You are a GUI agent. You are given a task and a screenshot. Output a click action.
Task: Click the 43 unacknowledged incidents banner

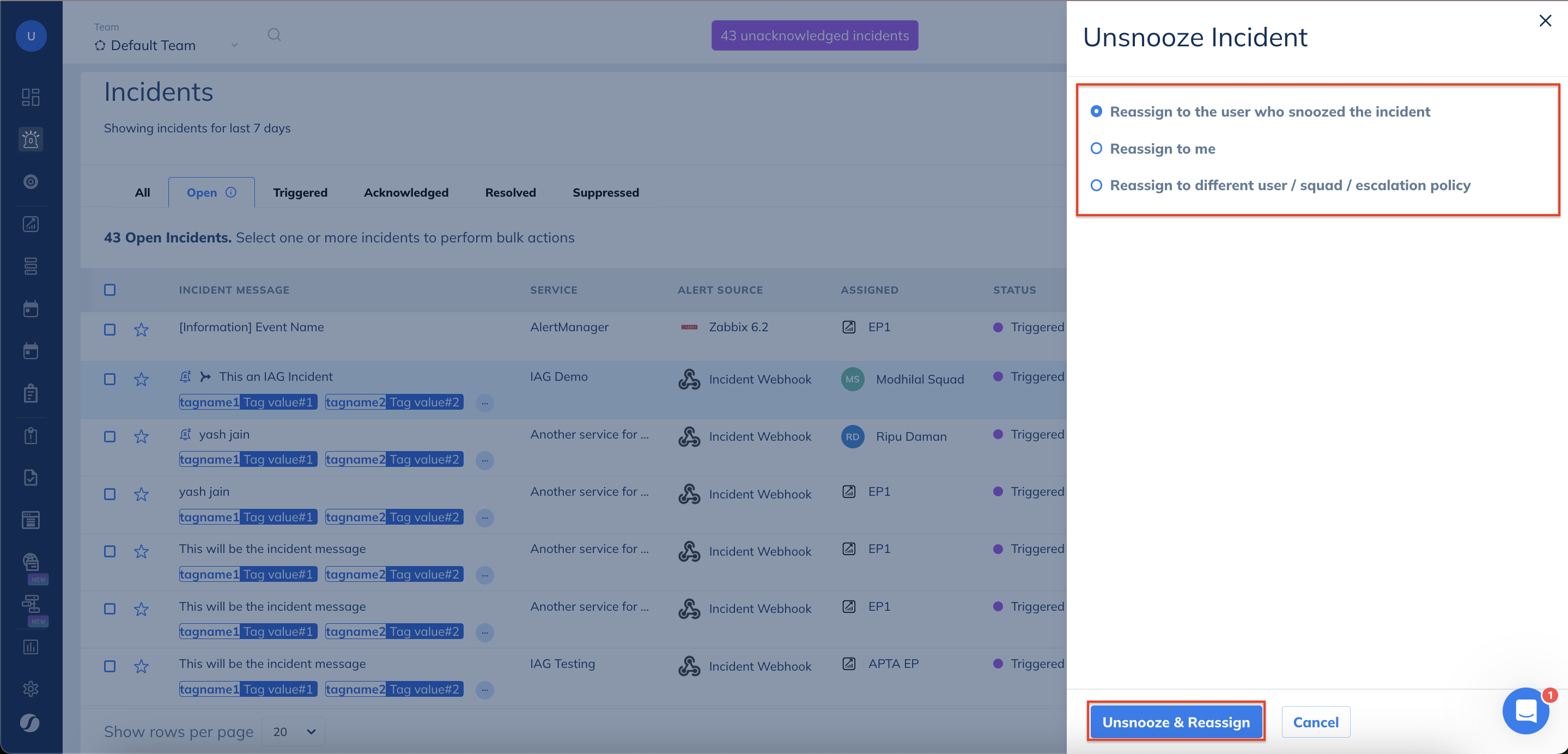pyautogui.click(x=815, y=35)
